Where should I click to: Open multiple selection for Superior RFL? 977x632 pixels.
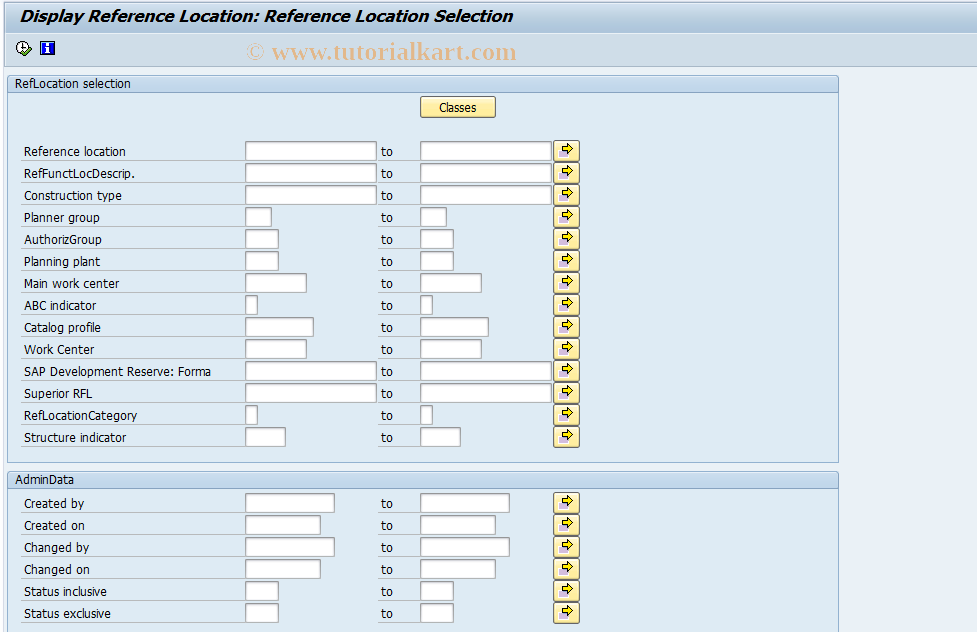(x=565, y=392)
